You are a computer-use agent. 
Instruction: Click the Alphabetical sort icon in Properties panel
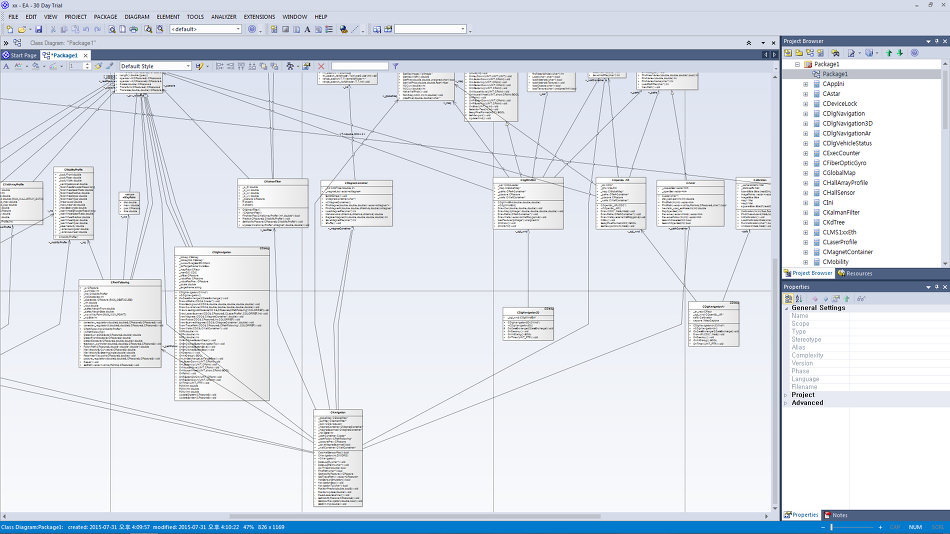799,299
